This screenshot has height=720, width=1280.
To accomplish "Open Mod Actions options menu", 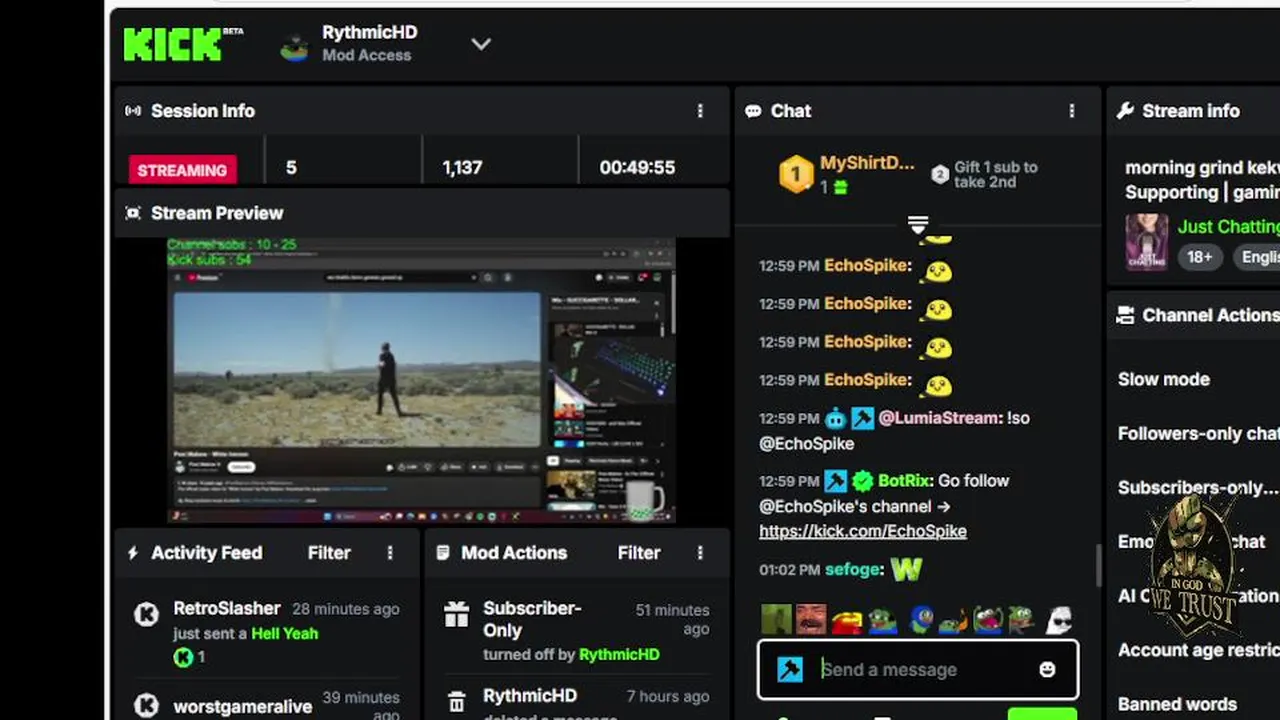I will click(700, 553).
